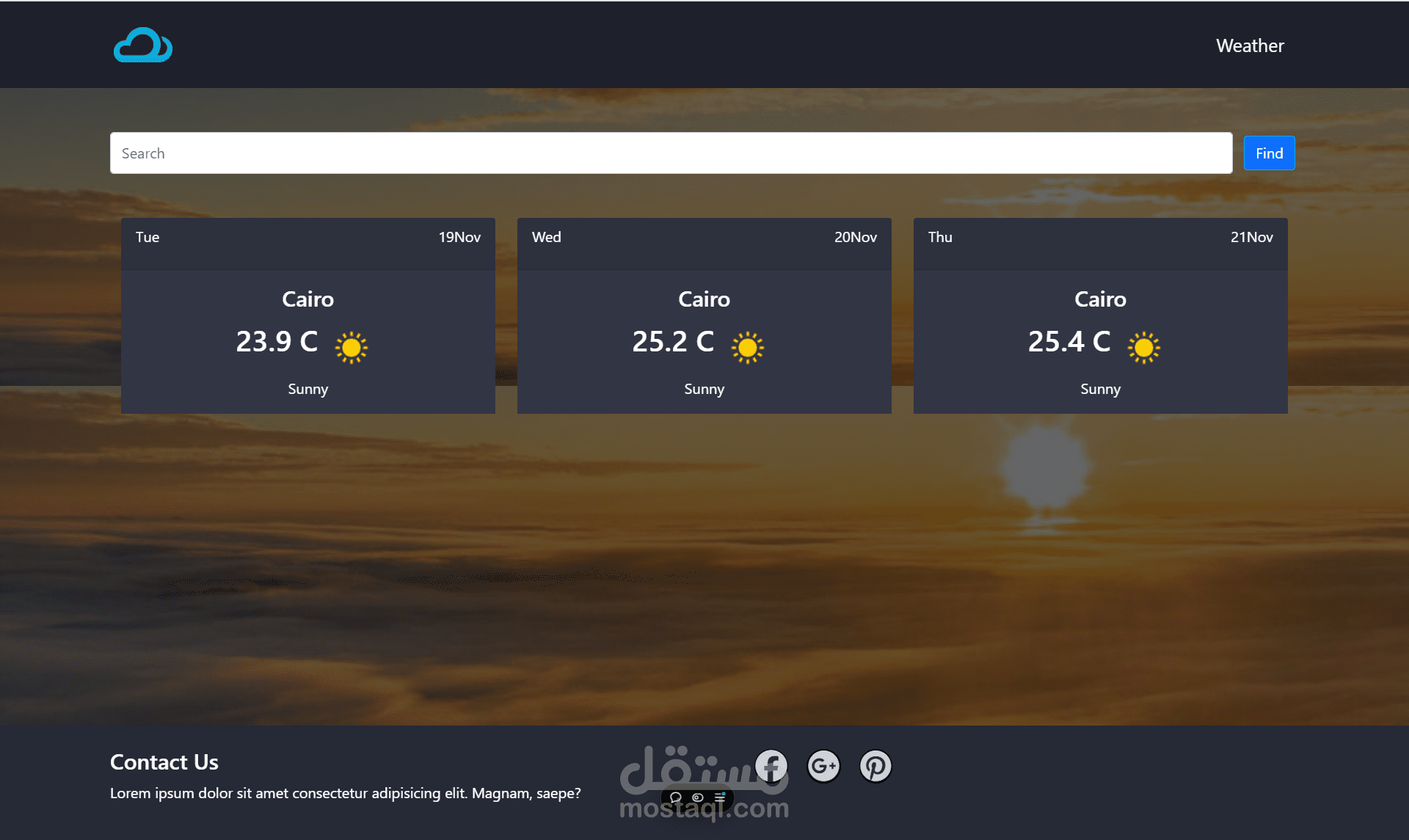The image size is (1409, 840).
Task: Click the Lorem ipsum footer paragraph
Action: click(x=346, y=793)
